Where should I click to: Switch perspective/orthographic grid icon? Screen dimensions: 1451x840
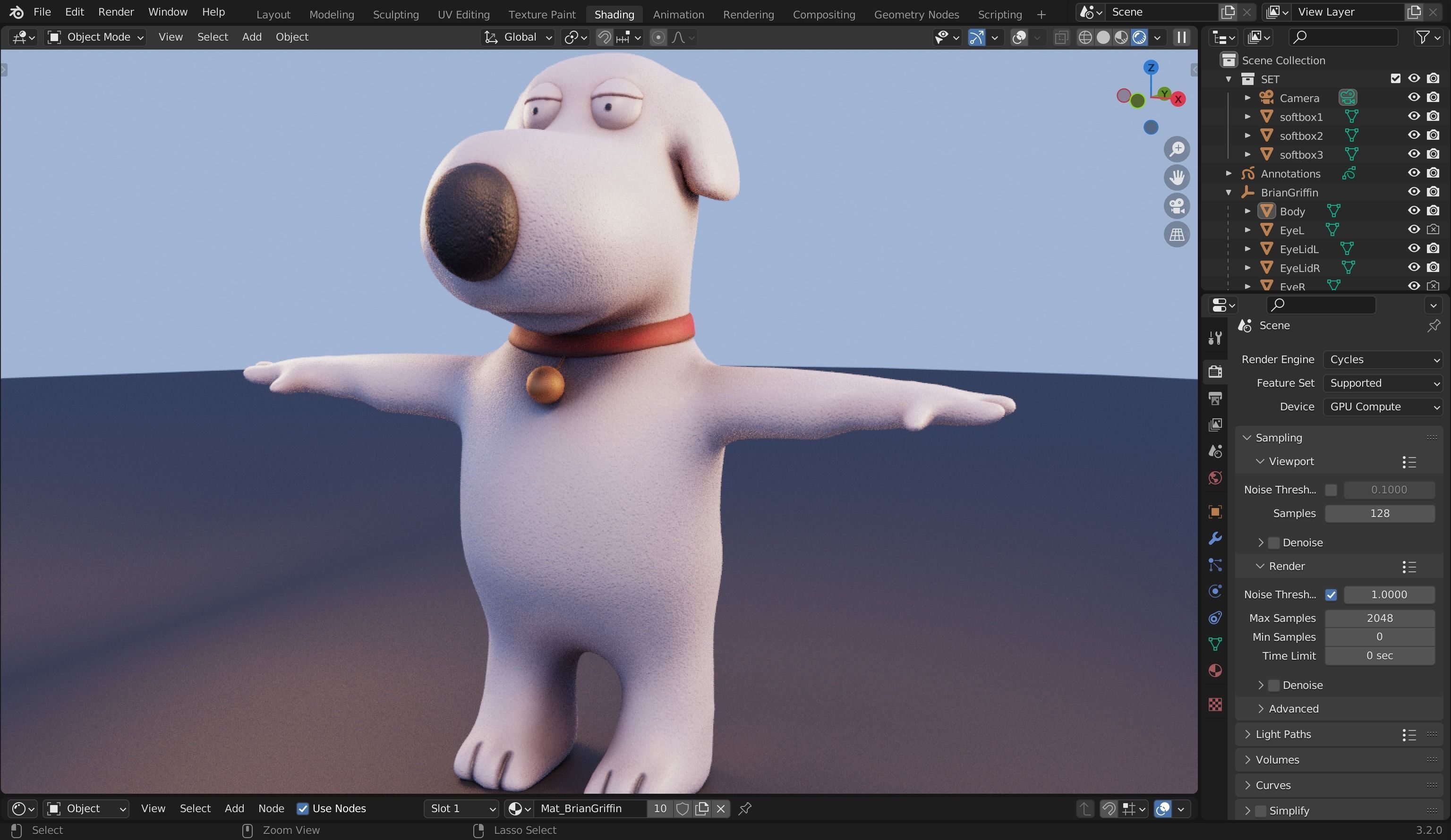coord(1177,234)
